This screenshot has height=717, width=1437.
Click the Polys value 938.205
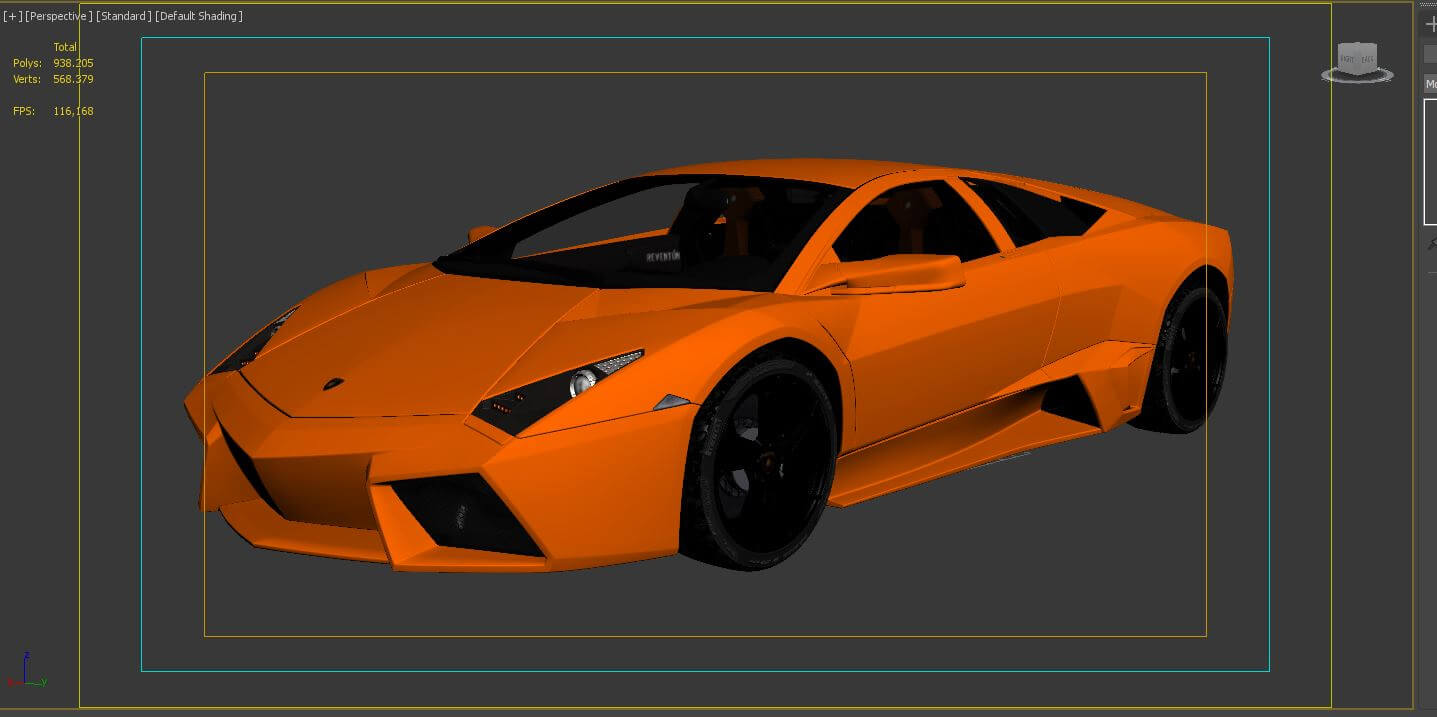pos(73,63)
